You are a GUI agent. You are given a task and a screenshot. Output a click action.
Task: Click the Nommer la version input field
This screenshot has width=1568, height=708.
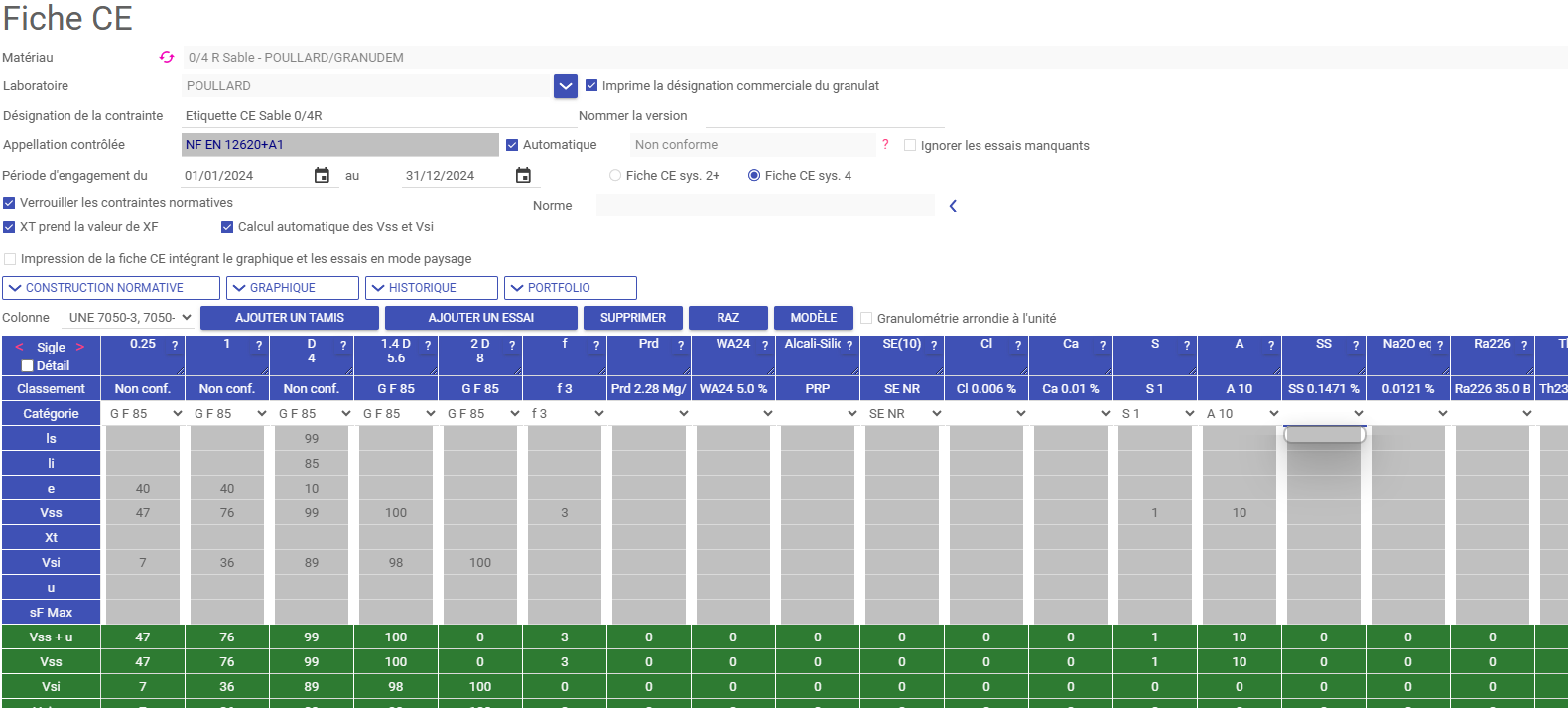coord(824,116)
